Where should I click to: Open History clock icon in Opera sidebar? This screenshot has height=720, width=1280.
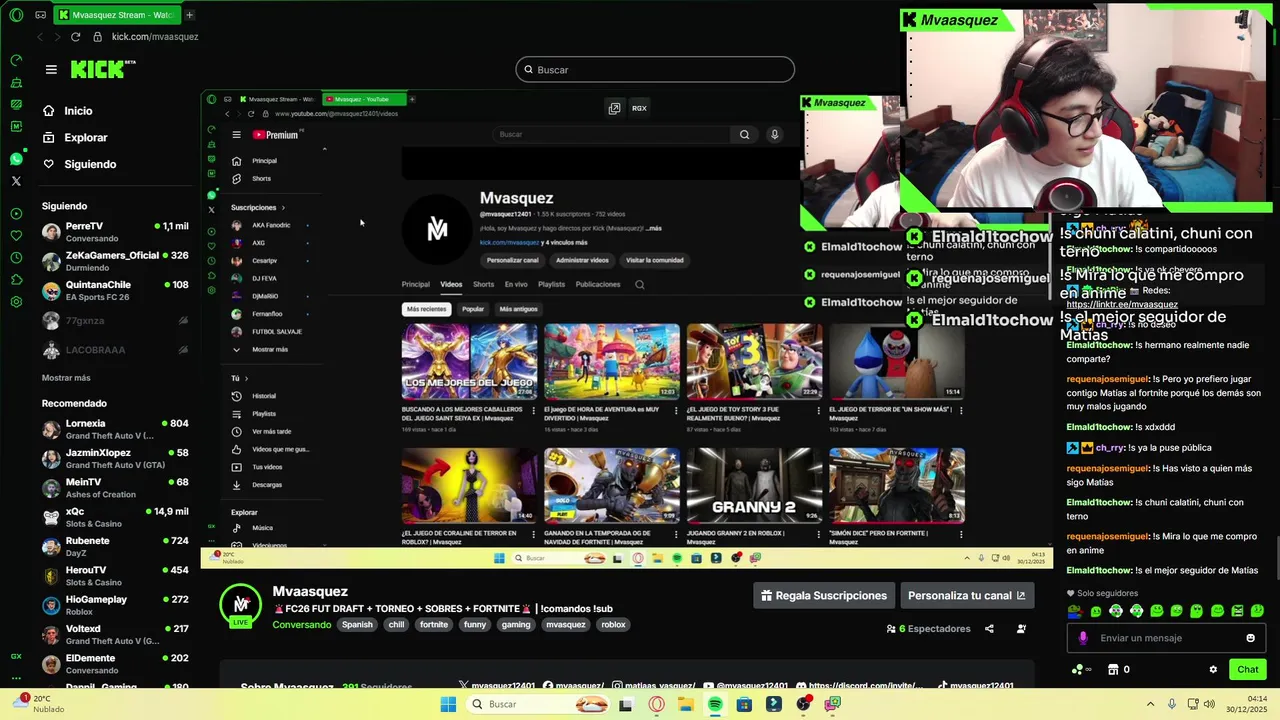coord(16,258)
